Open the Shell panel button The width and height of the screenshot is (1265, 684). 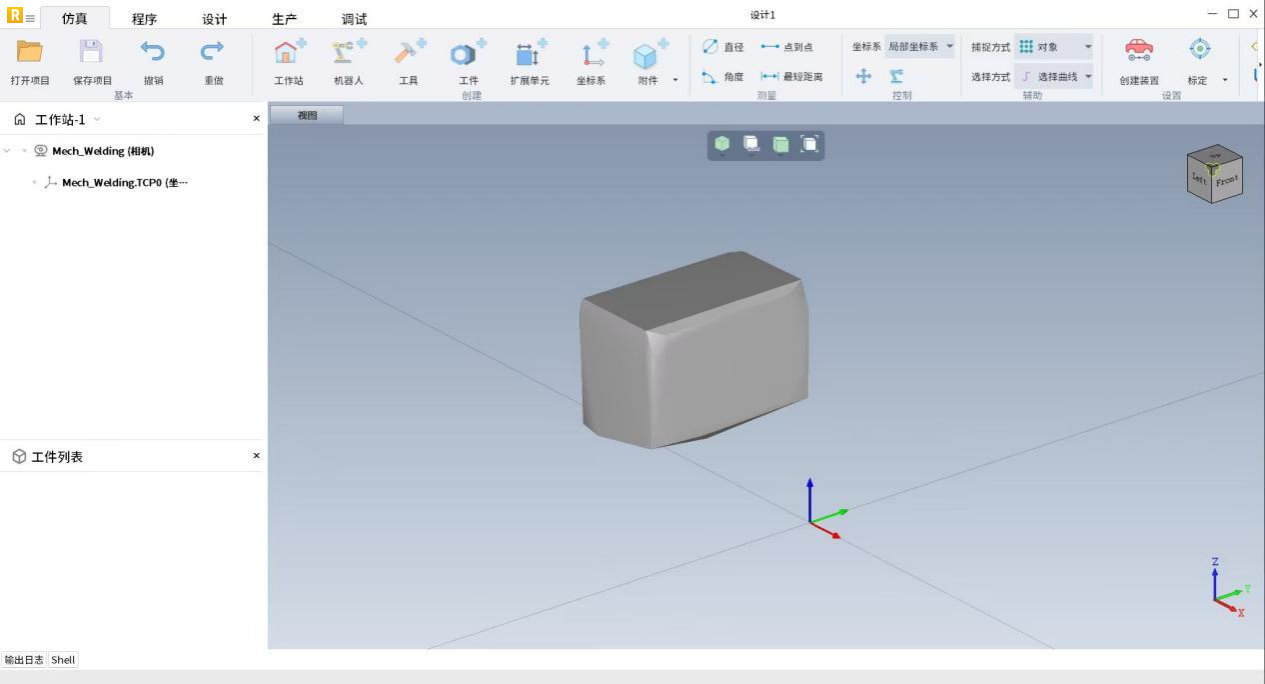(63, 660)
